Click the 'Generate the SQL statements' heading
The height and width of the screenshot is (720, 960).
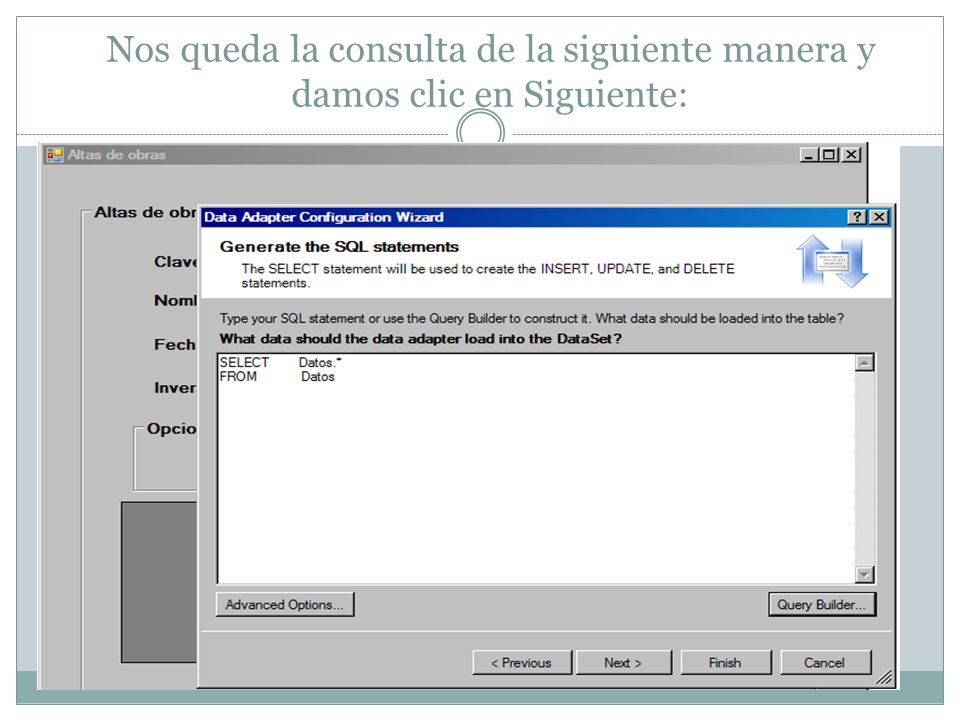[339, 247]
